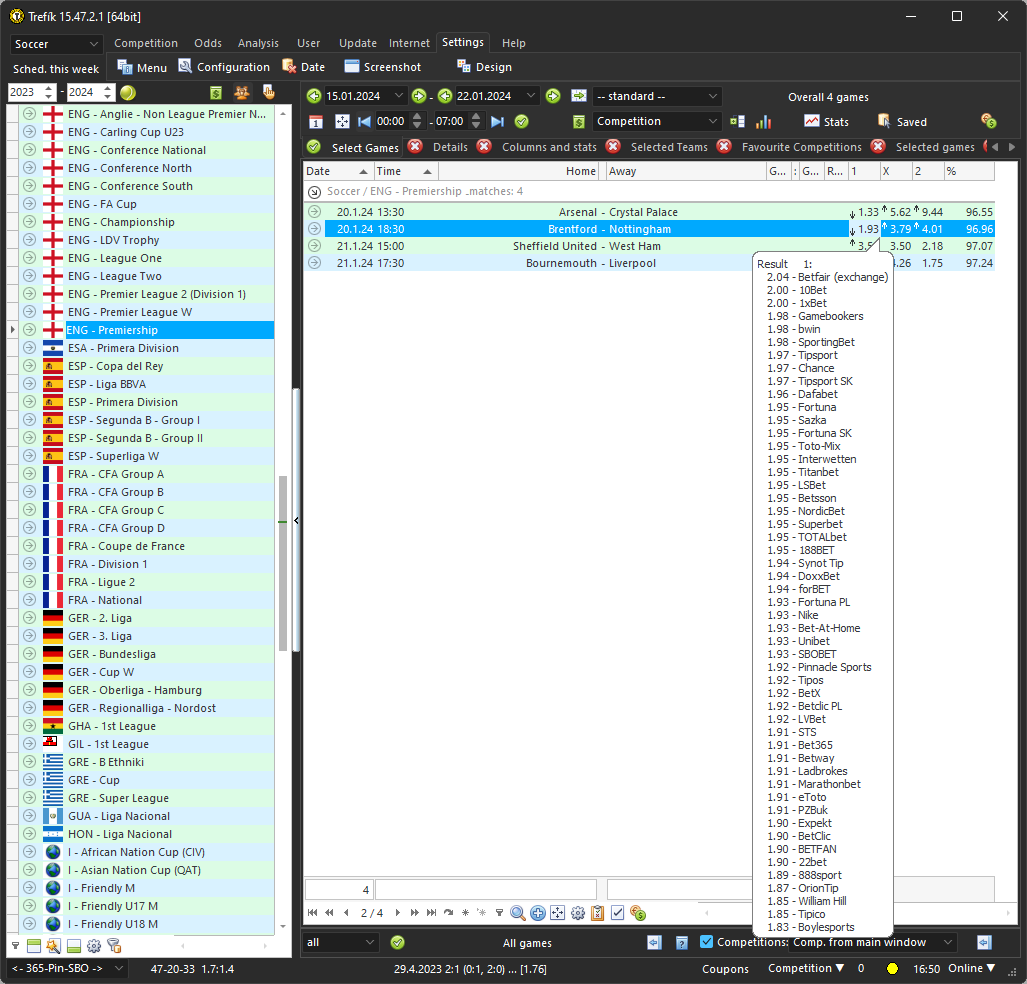Toggle the checkmark icon in grid toolbar
The image size is (1027, 984).
[x=617, y=912]
